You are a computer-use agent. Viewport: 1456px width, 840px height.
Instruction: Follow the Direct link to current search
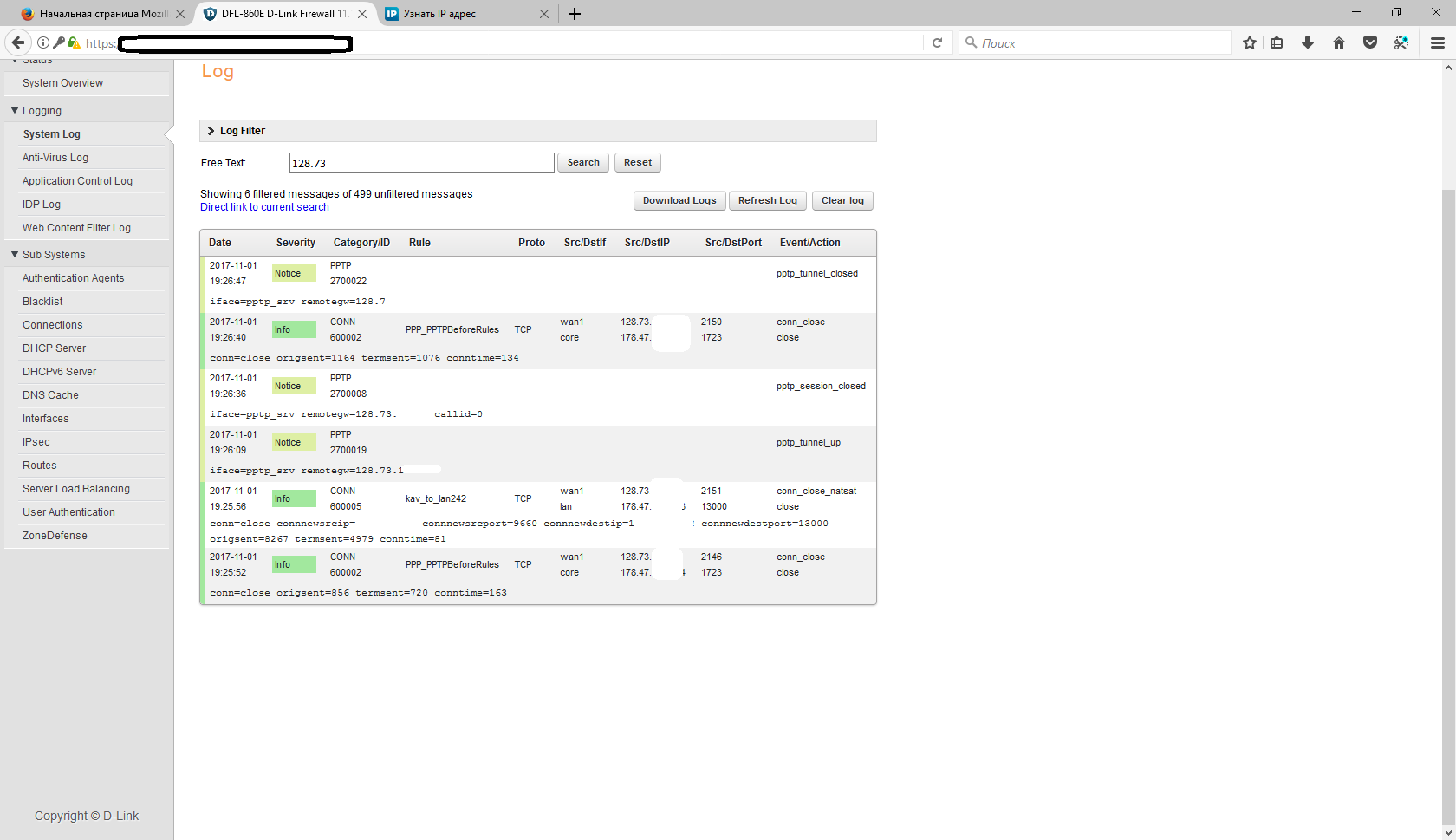264,207
